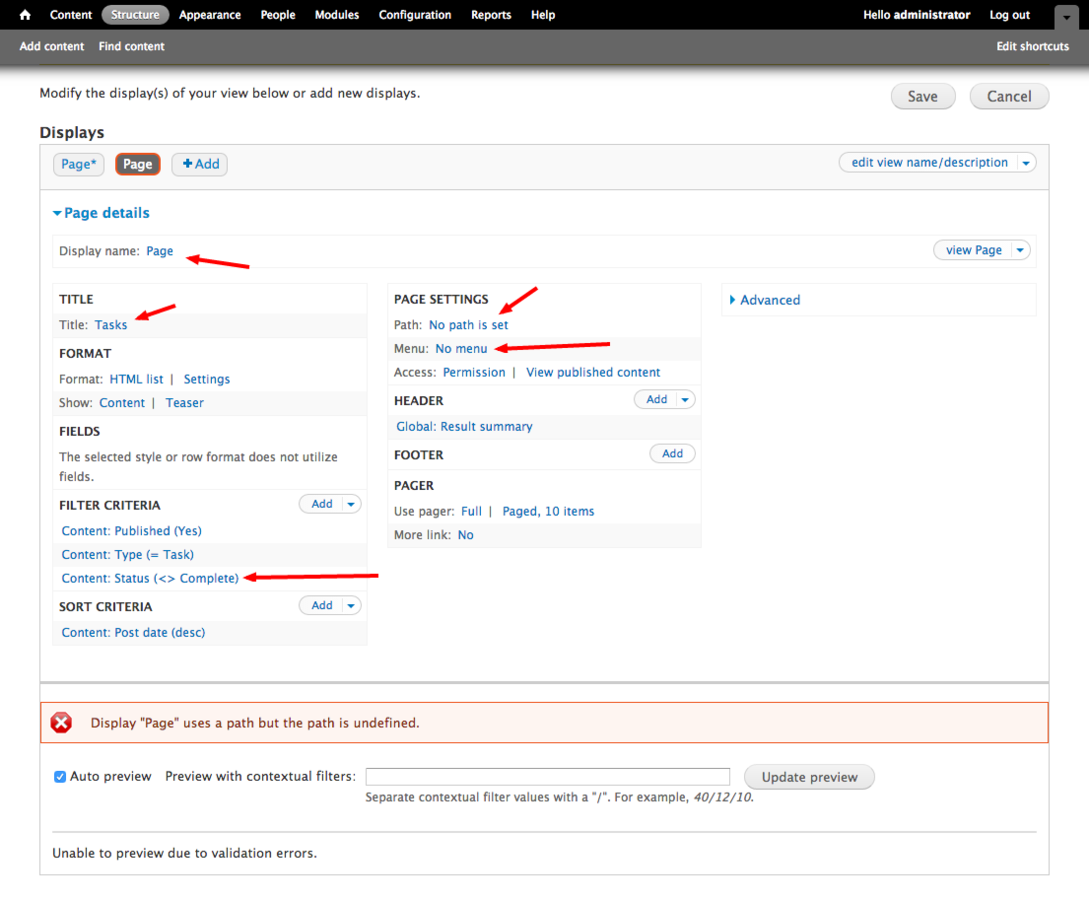Viewport: 1089px width, 900px height.
Task: Open the People menu
Action: (x=278, y=15)
